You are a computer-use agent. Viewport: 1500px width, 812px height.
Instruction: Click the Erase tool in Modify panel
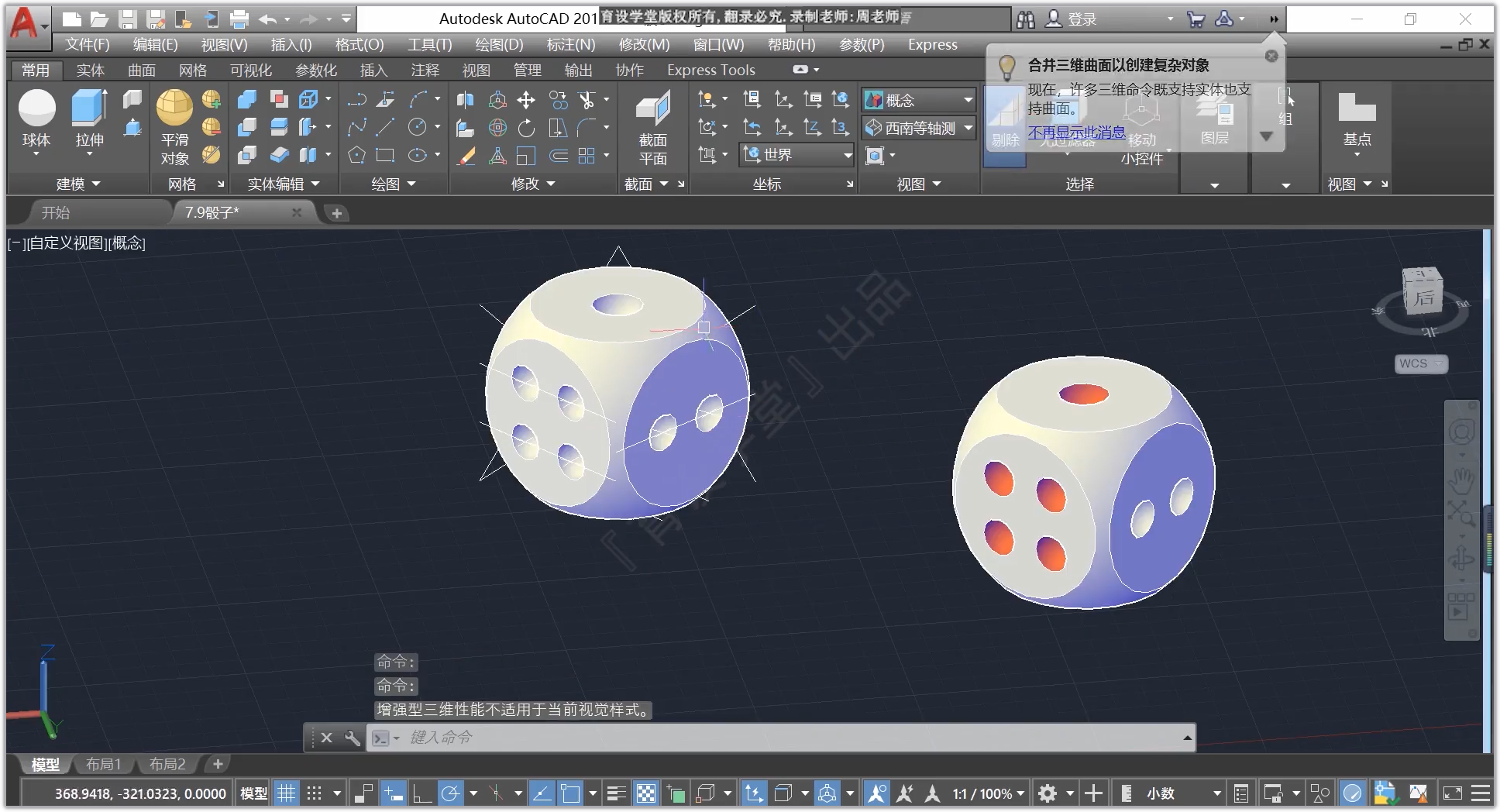point(466,155)
